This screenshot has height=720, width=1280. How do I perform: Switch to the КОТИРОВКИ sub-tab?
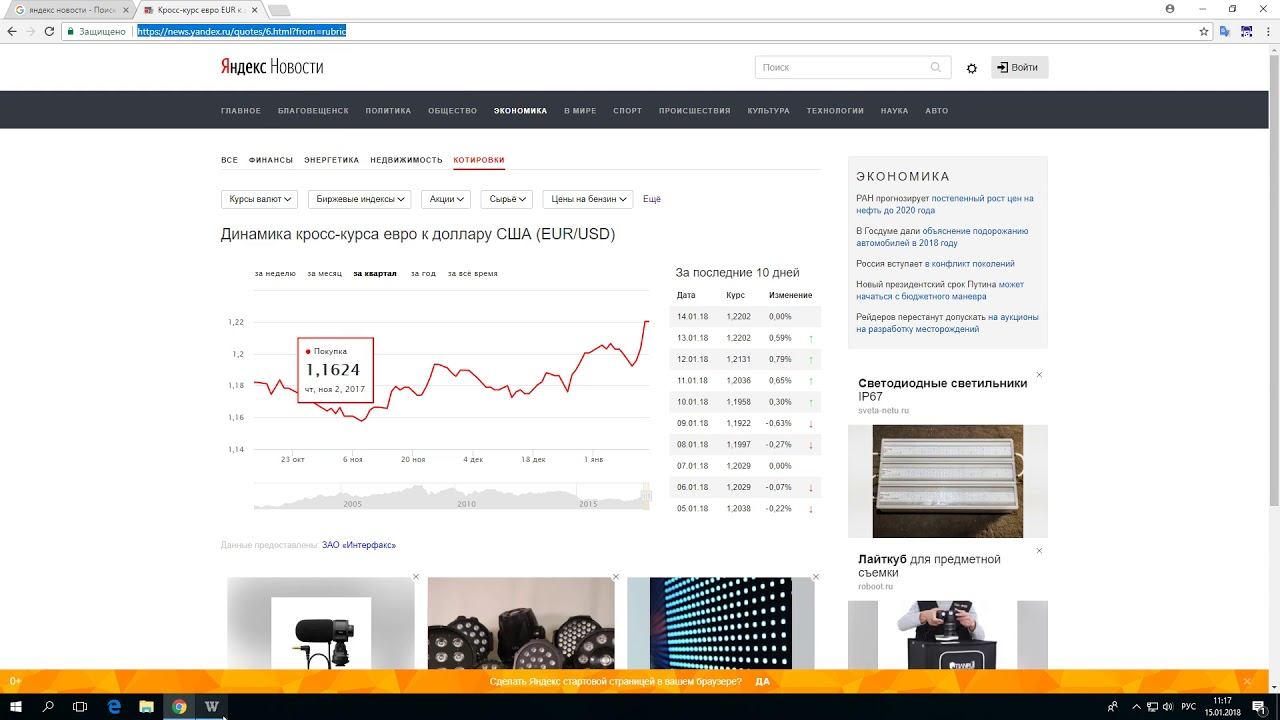[479, 160]
